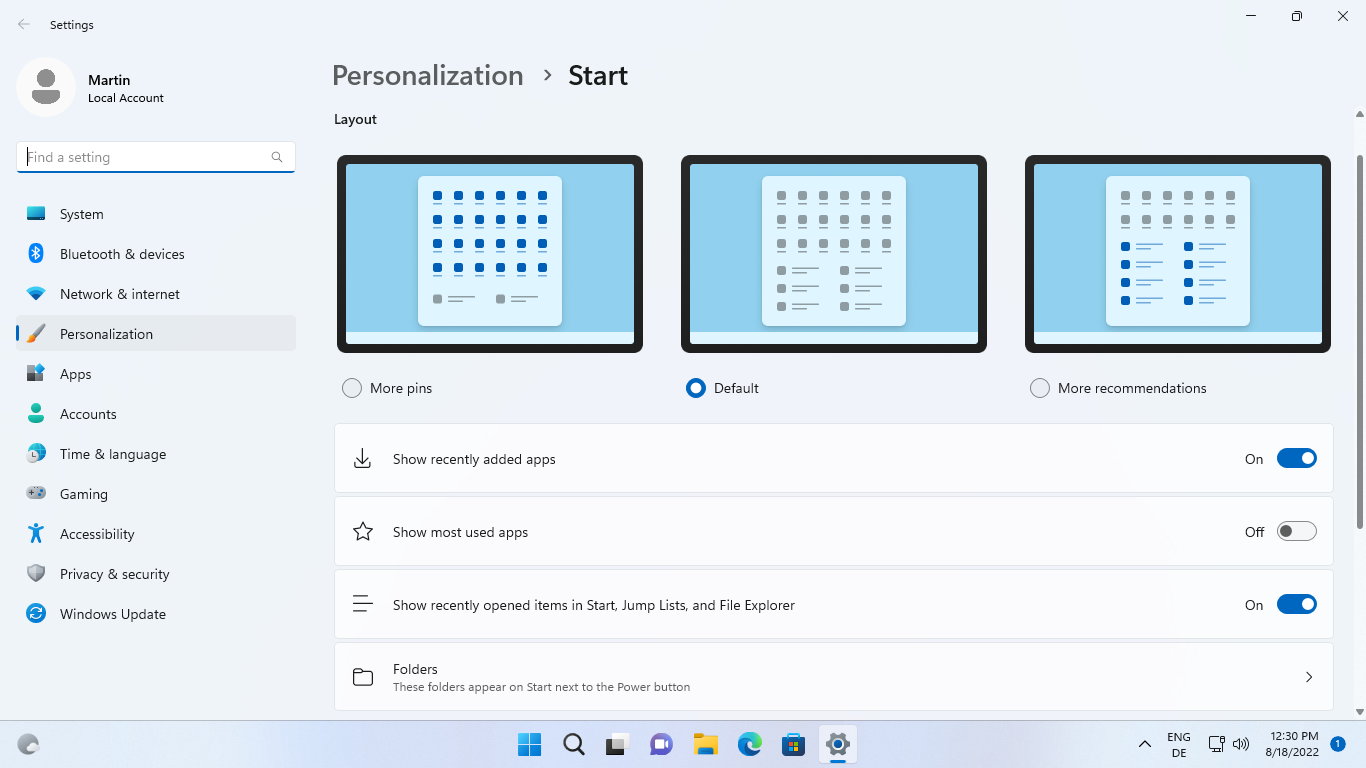Open Bluetooth & devices settings icon
The width and height of the screenshot is (1366, 768).
pyautogui.click(x=36, y=253)
